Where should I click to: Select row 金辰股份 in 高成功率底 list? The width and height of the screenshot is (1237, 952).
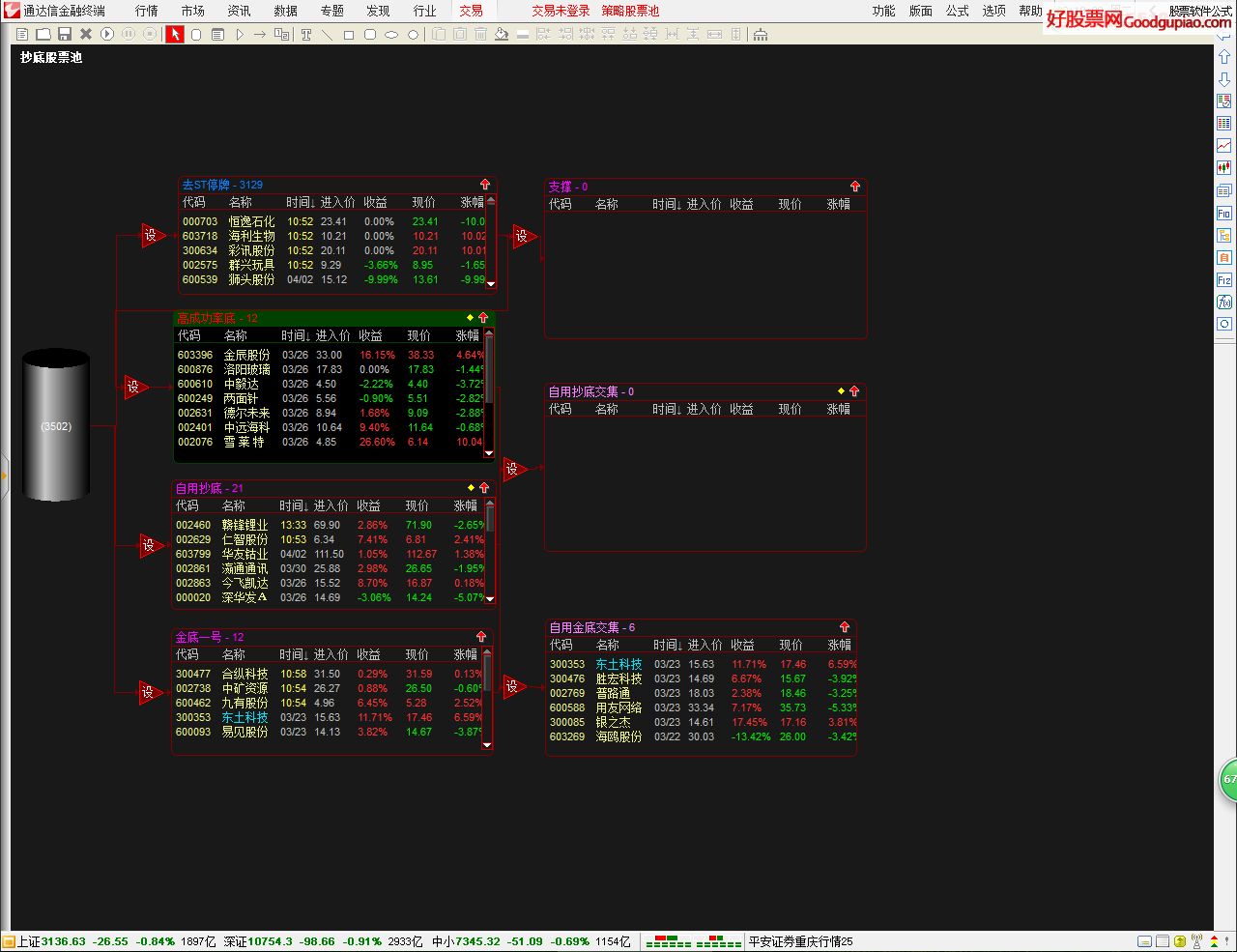pyautogui.click(x=329, y=355)
